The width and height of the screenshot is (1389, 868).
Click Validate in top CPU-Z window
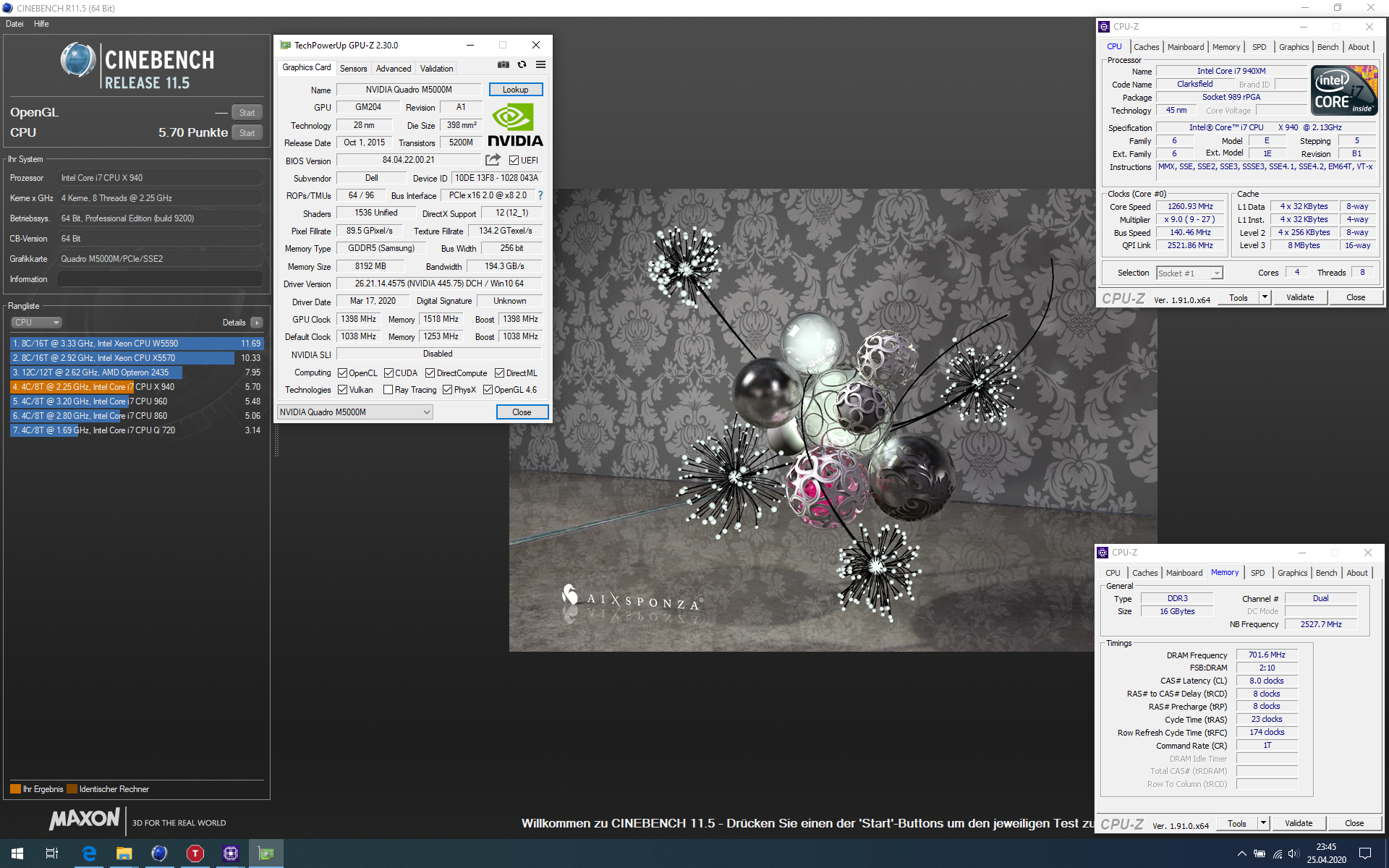pos(1300,297)
